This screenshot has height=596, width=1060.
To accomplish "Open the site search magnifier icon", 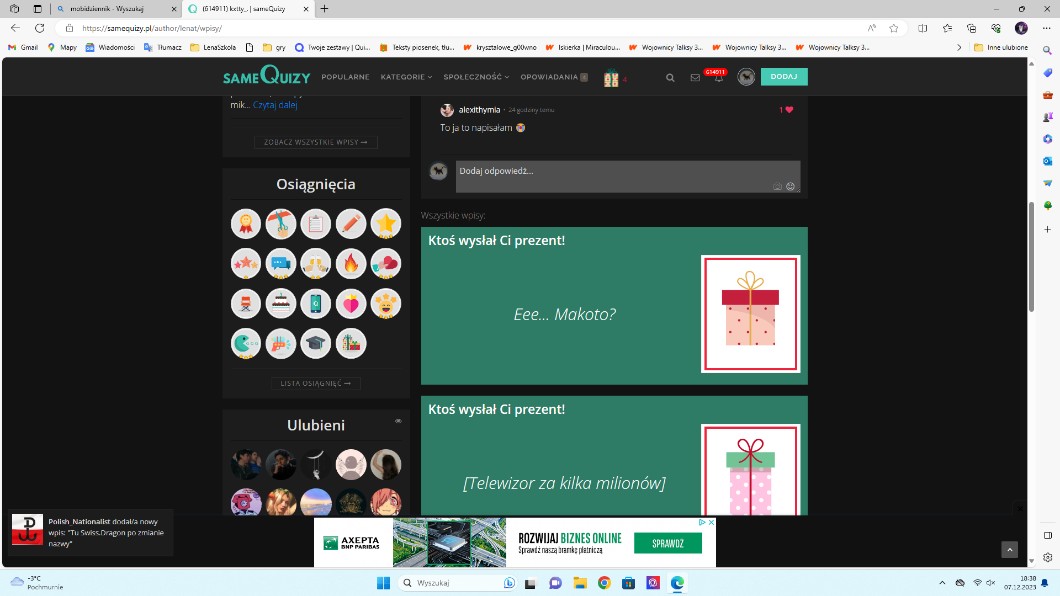I will [670, 77].
